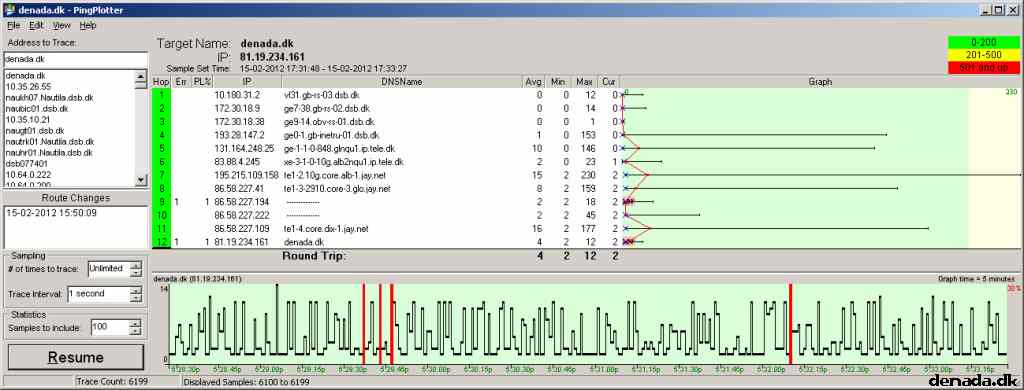Screen dimensions: 1024x390
Task: Click the DNSName column header
Action: [x=402, y=82]
